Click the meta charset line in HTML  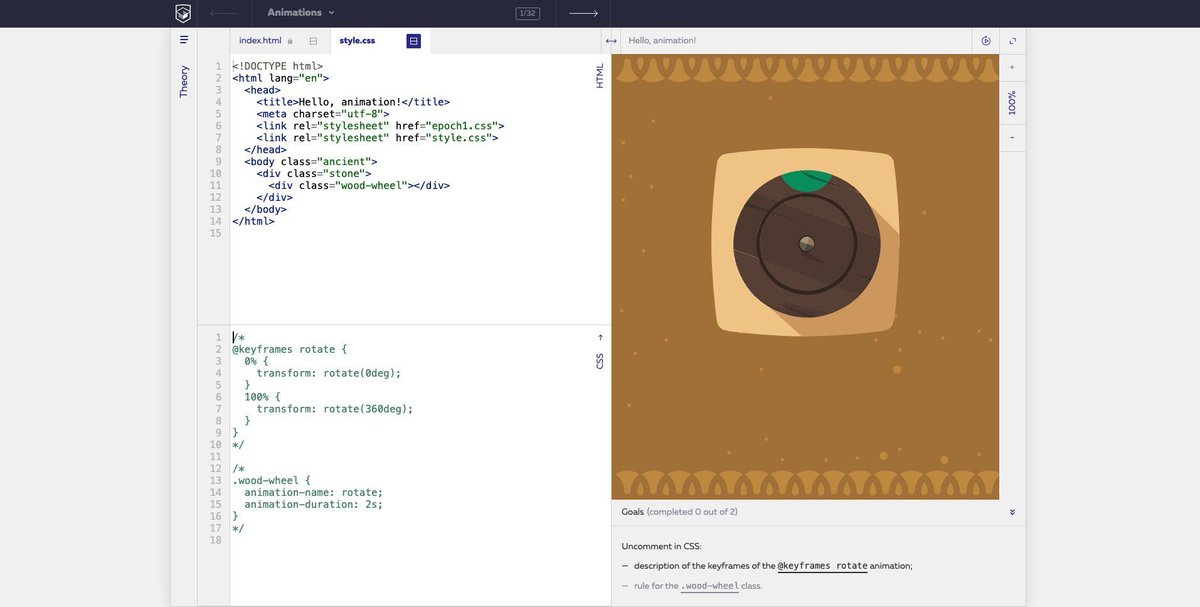pos(322,113)
